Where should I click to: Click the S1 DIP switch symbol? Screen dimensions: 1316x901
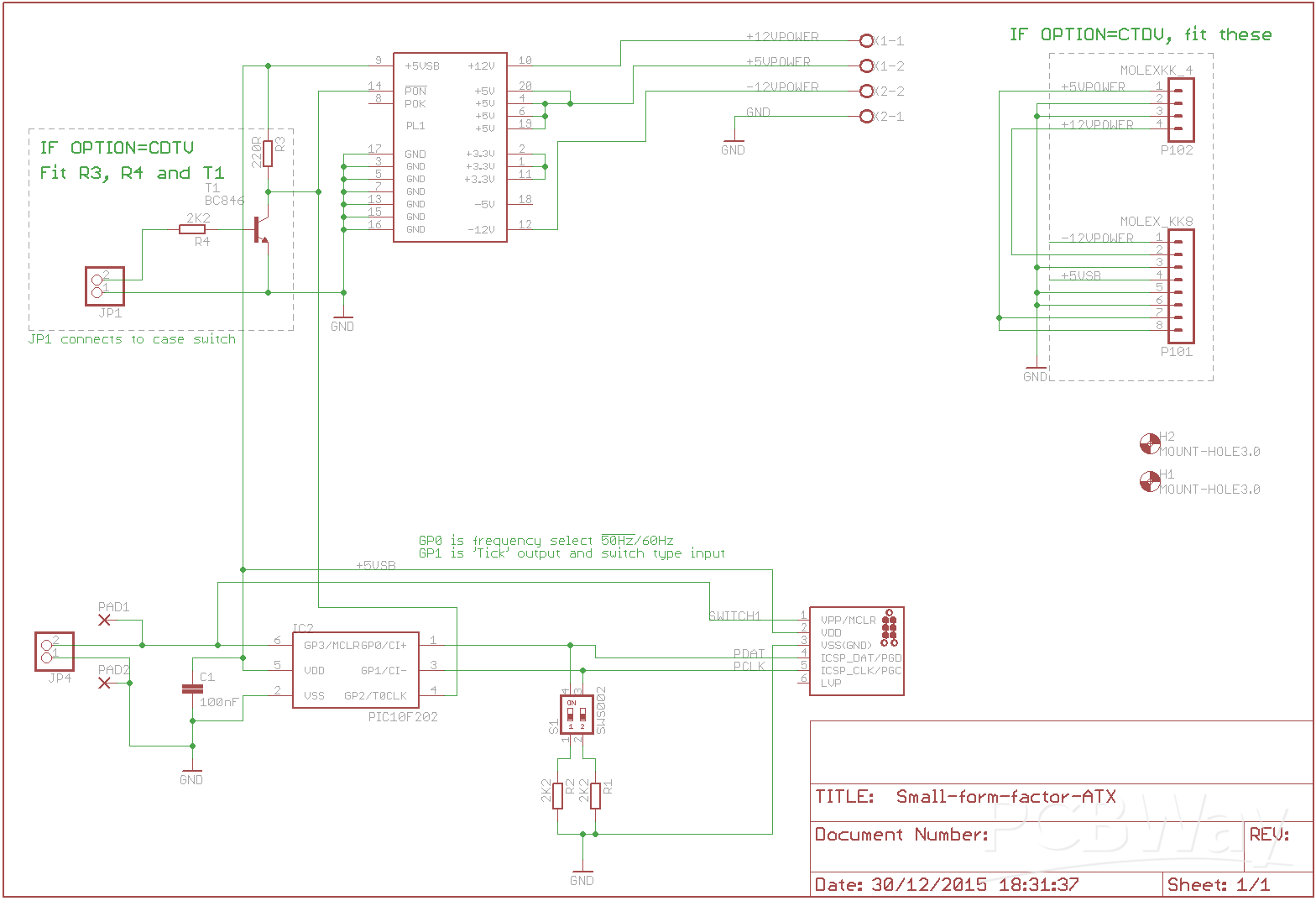pyautogui.click(x=577, y=714)
